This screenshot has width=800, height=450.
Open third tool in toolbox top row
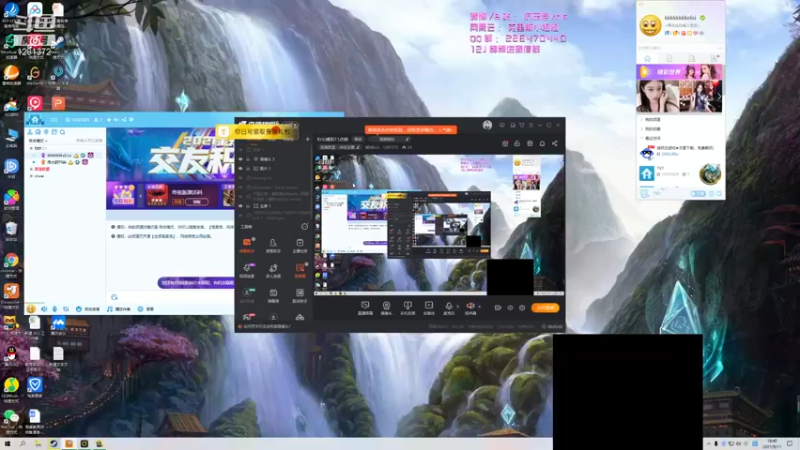pyautogui.click(x=299, y=245)
